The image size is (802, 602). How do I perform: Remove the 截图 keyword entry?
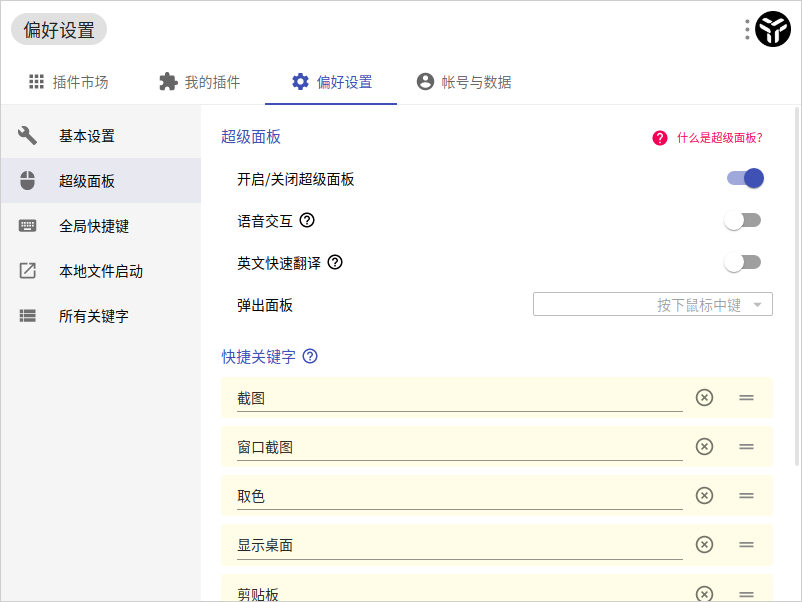704,397
